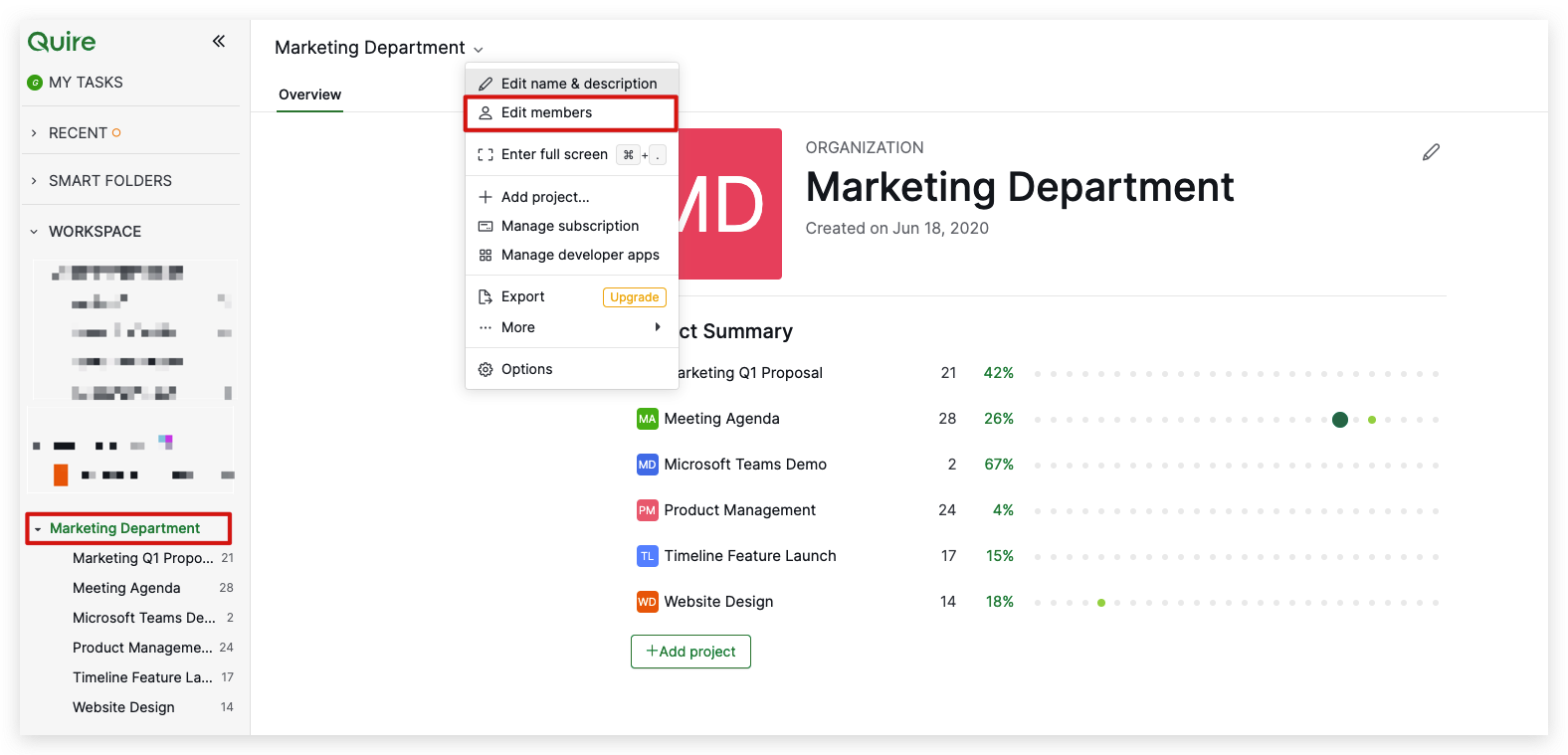Viewport: 1568px width, 755px height.
Task: Open Timeline Feature Launch in project summary
Action: [x=750, y=556]
